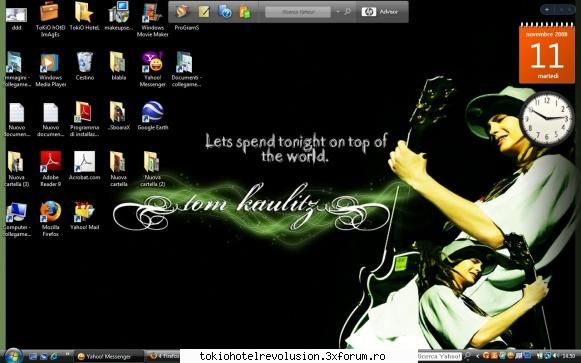Select the Adobe Reader 9 shortcut
The height and width of the screenshot is (363, 581).
click(x=50, y=169)
